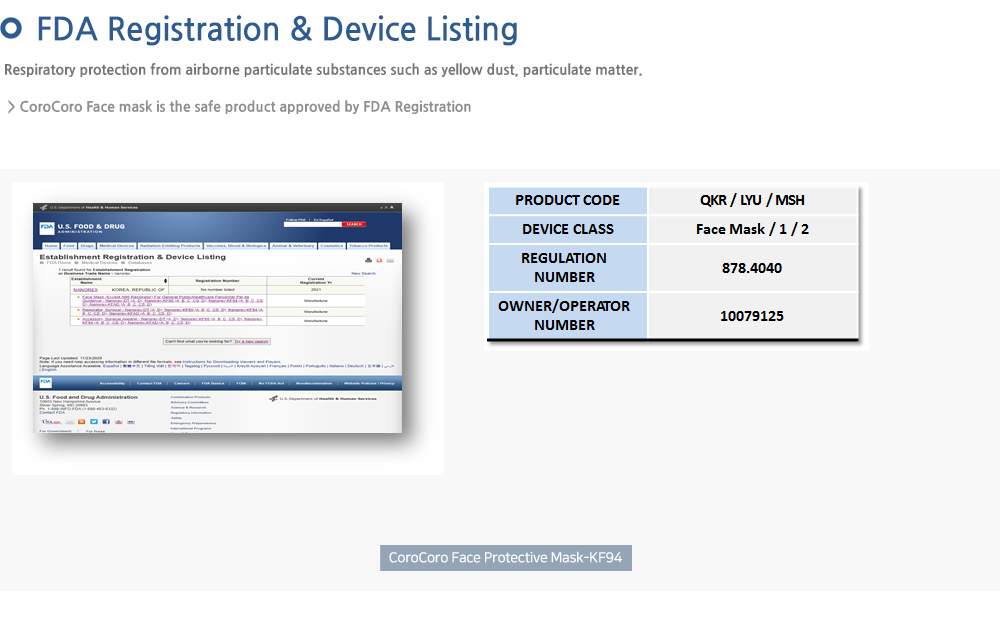Click the U.S. FOOD & DRUG logo in the screenshot
The height and width of the screenshot is (638, 1000).
point(82,228)
